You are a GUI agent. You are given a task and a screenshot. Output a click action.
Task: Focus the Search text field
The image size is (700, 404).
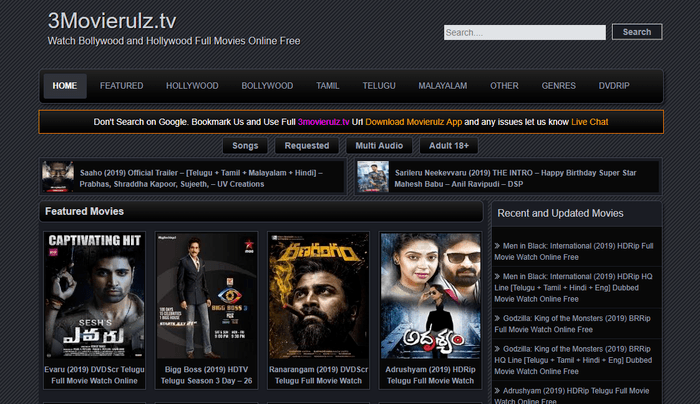coord(524,32)
